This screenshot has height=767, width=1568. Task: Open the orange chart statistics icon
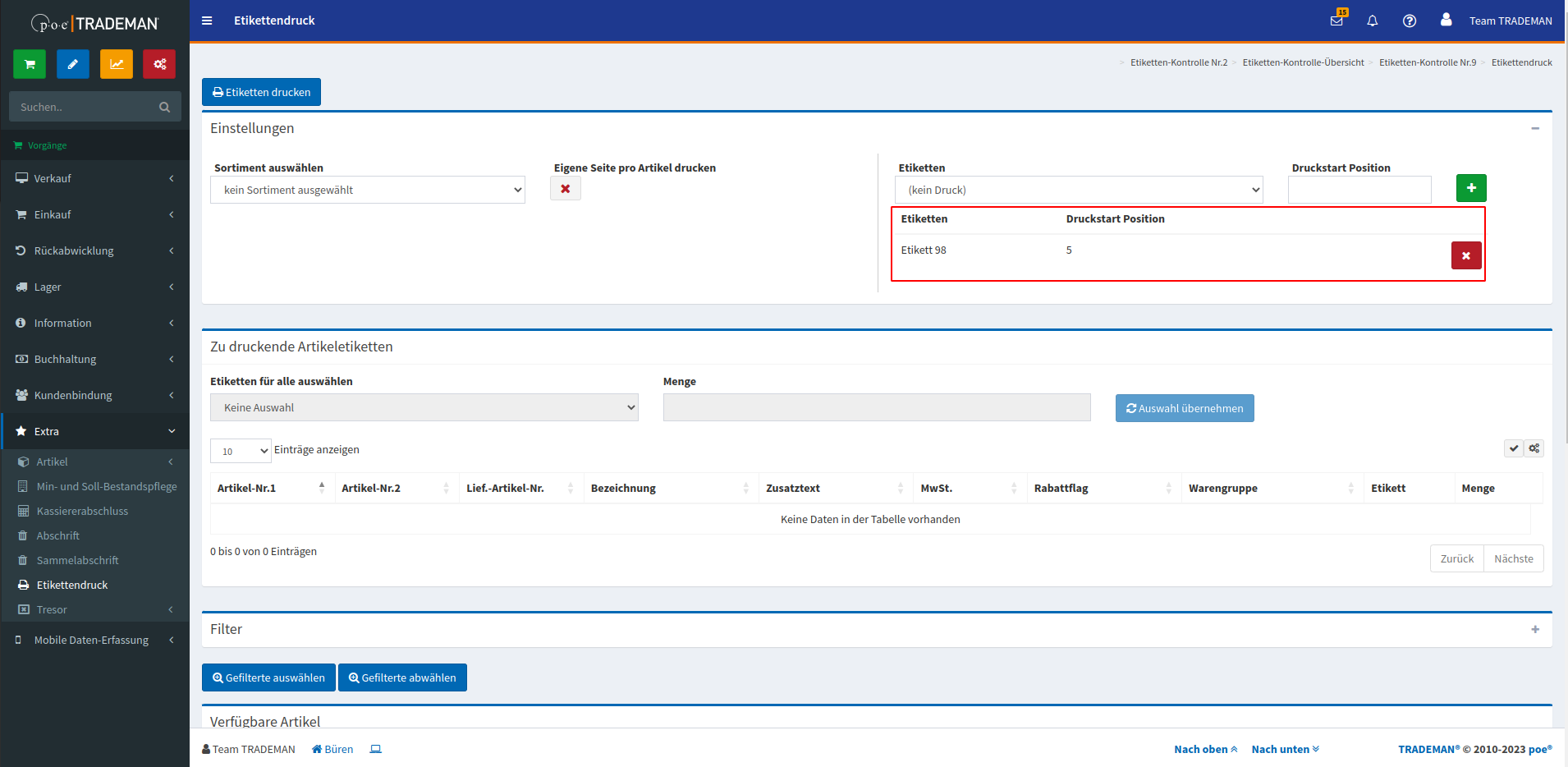117,64
